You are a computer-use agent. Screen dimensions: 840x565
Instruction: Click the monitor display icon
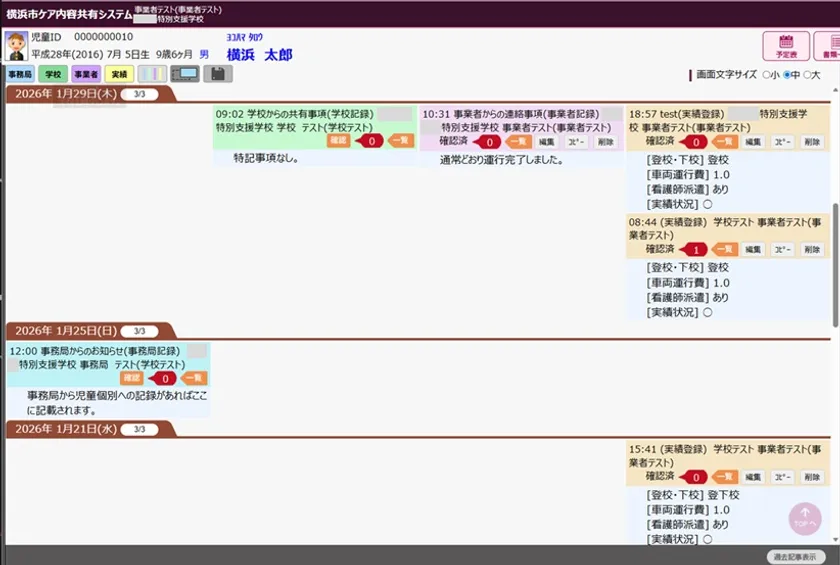185,74
